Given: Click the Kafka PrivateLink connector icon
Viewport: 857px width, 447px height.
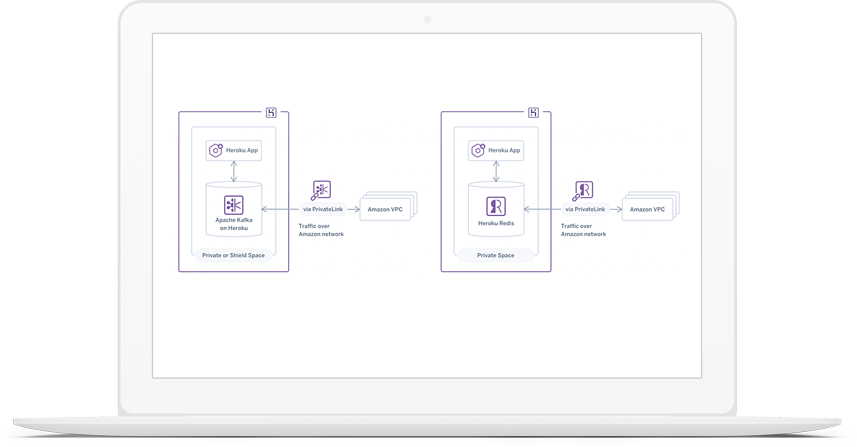Looking at the screenshot, I should pos(321,190).
